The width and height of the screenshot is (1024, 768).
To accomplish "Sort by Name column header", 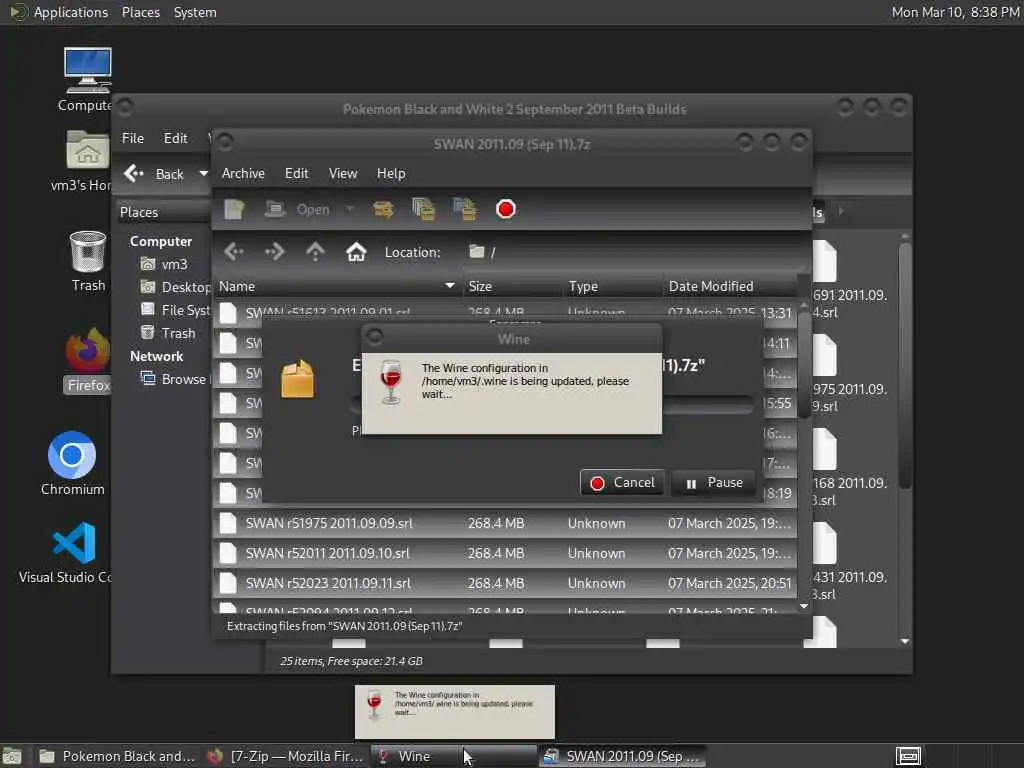I will (x=337, y=286).
